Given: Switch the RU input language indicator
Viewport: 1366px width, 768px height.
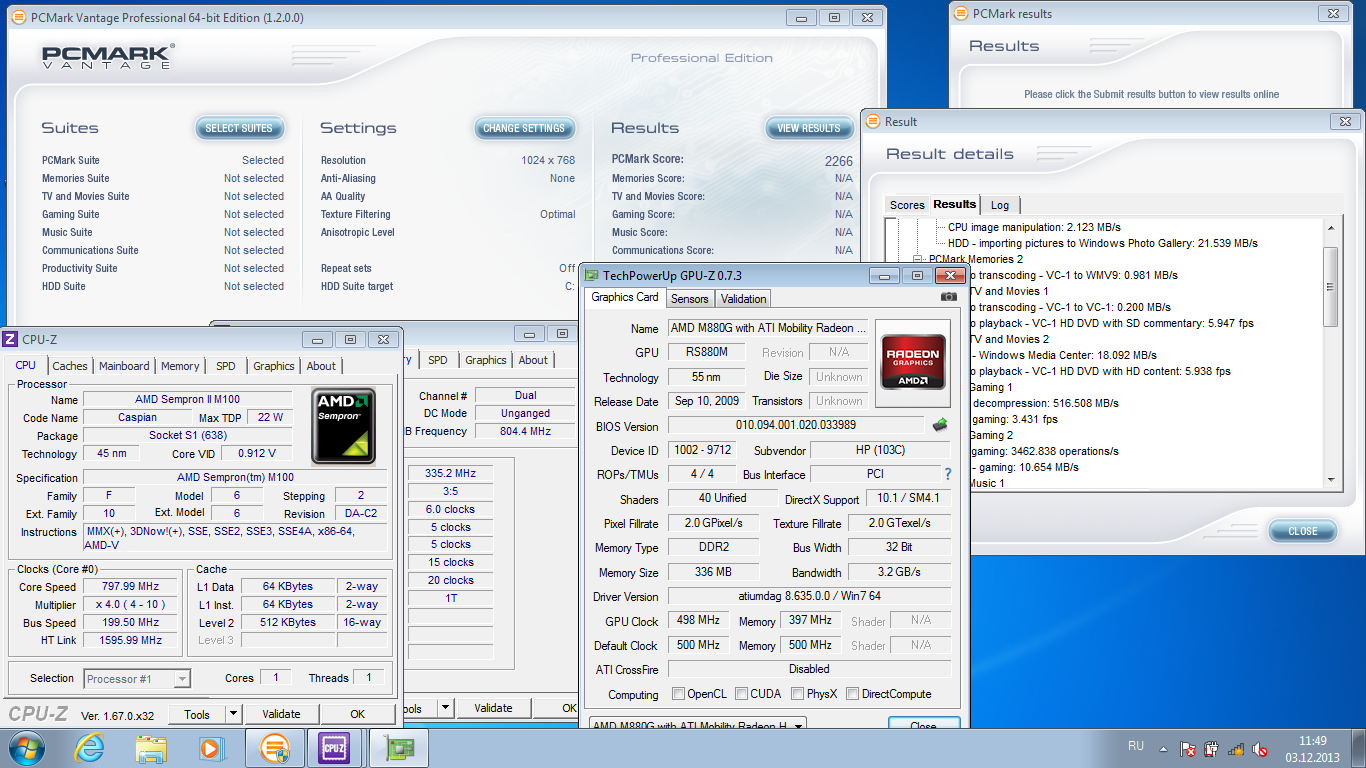Looking at the screenshot, I should click(1136, 746).
